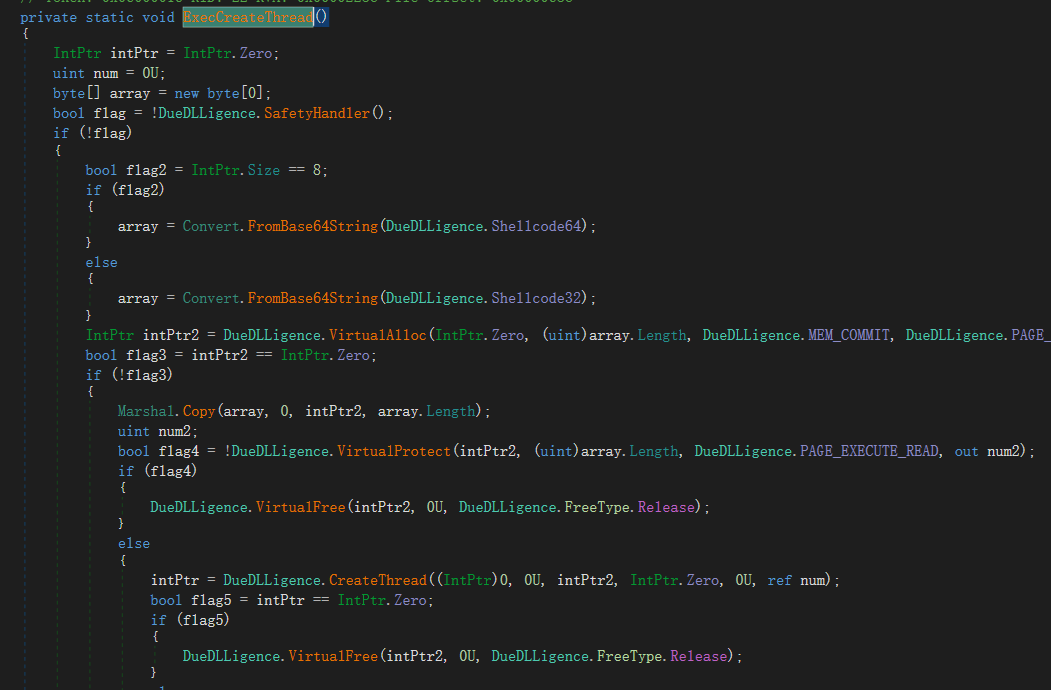1051x690 pixels.
Task: Jump to the Shellcode64 field reference
Action: pos(536,226)
